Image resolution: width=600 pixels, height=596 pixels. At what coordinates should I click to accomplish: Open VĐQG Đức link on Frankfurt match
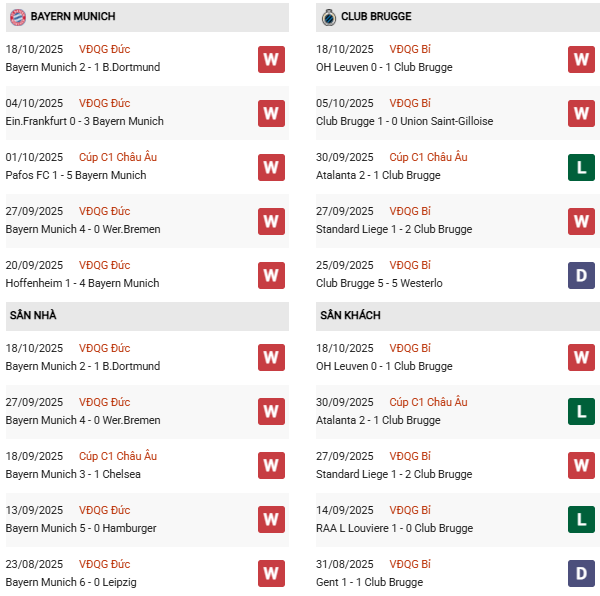pyautogui.click(x=104, y=103)
